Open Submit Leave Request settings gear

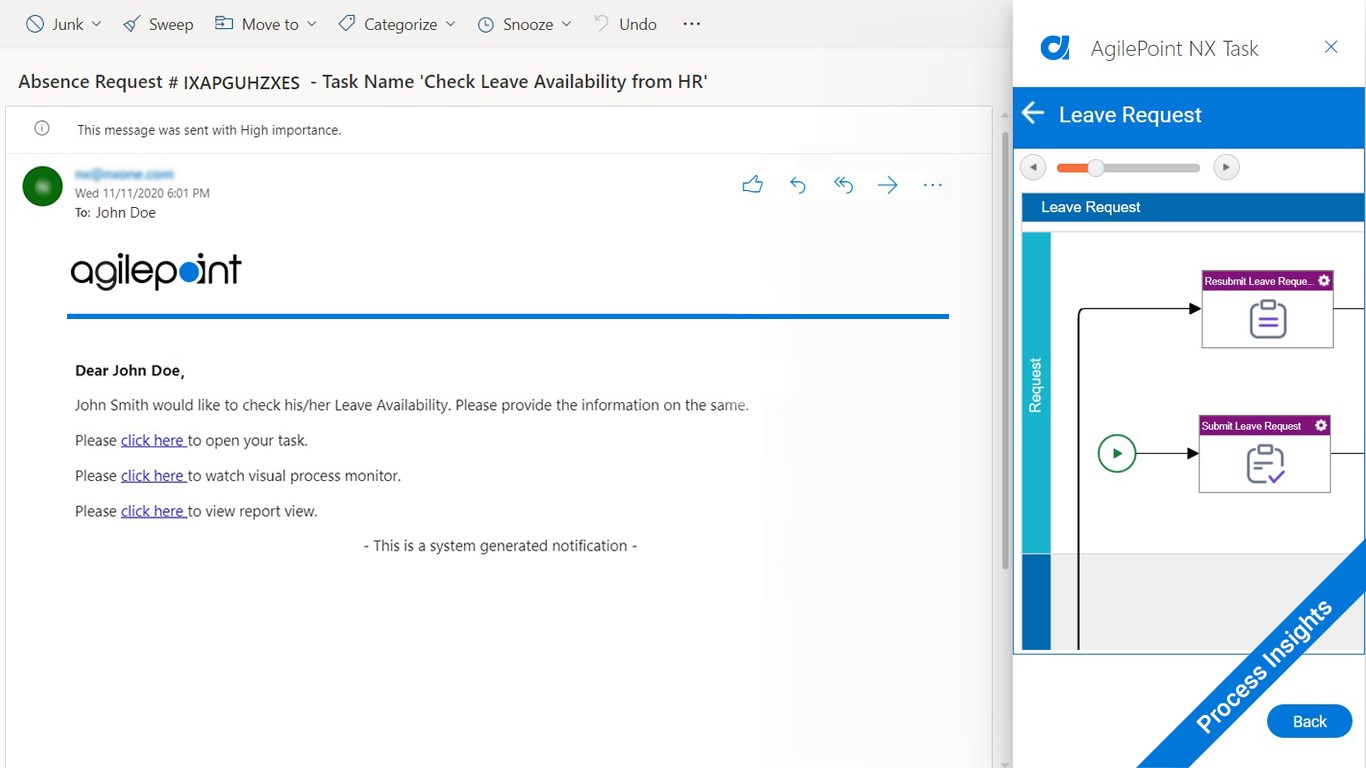1321,426
